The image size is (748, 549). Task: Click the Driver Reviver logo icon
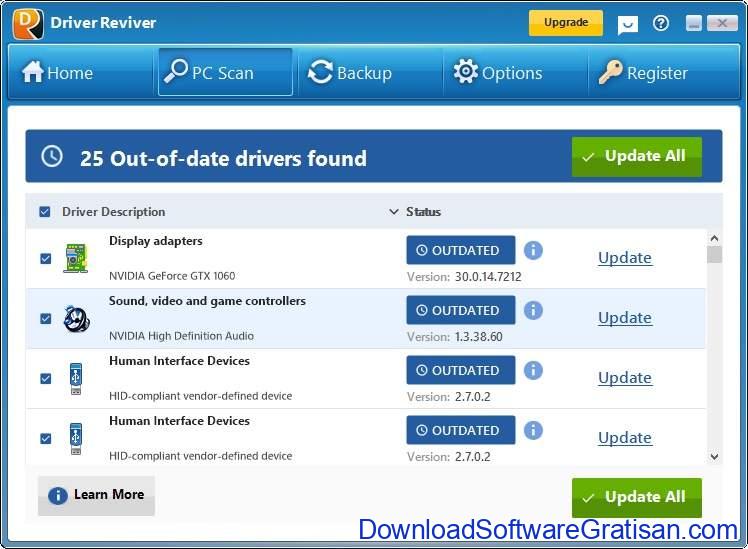click(x=28, y=23)
